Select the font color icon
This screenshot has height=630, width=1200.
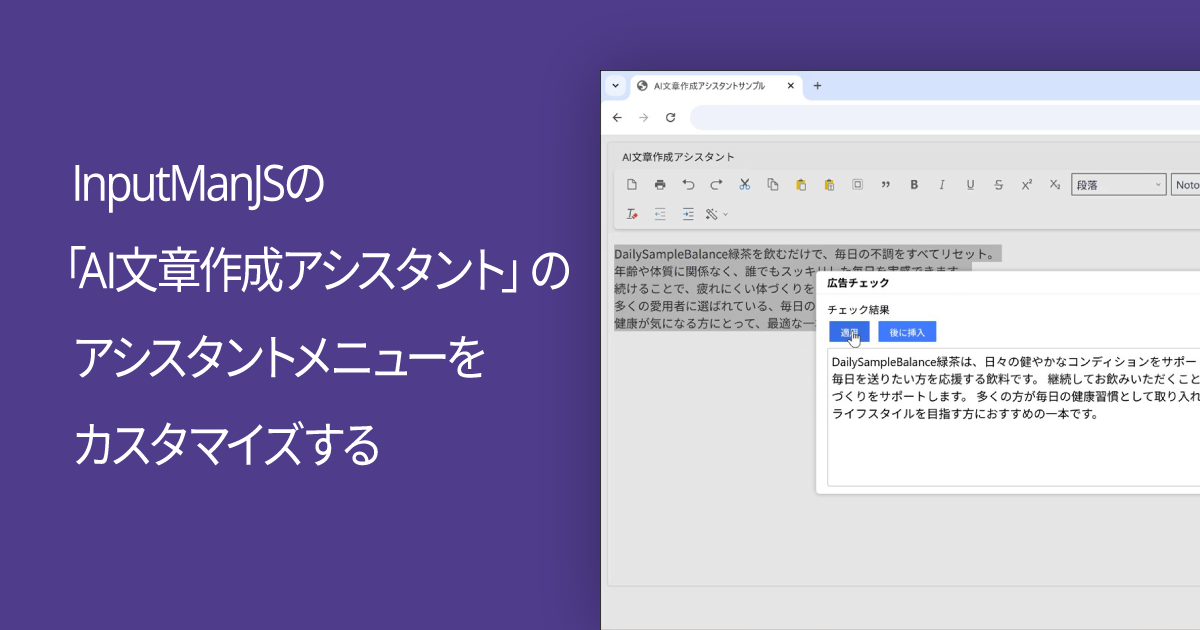coord(631,213)
